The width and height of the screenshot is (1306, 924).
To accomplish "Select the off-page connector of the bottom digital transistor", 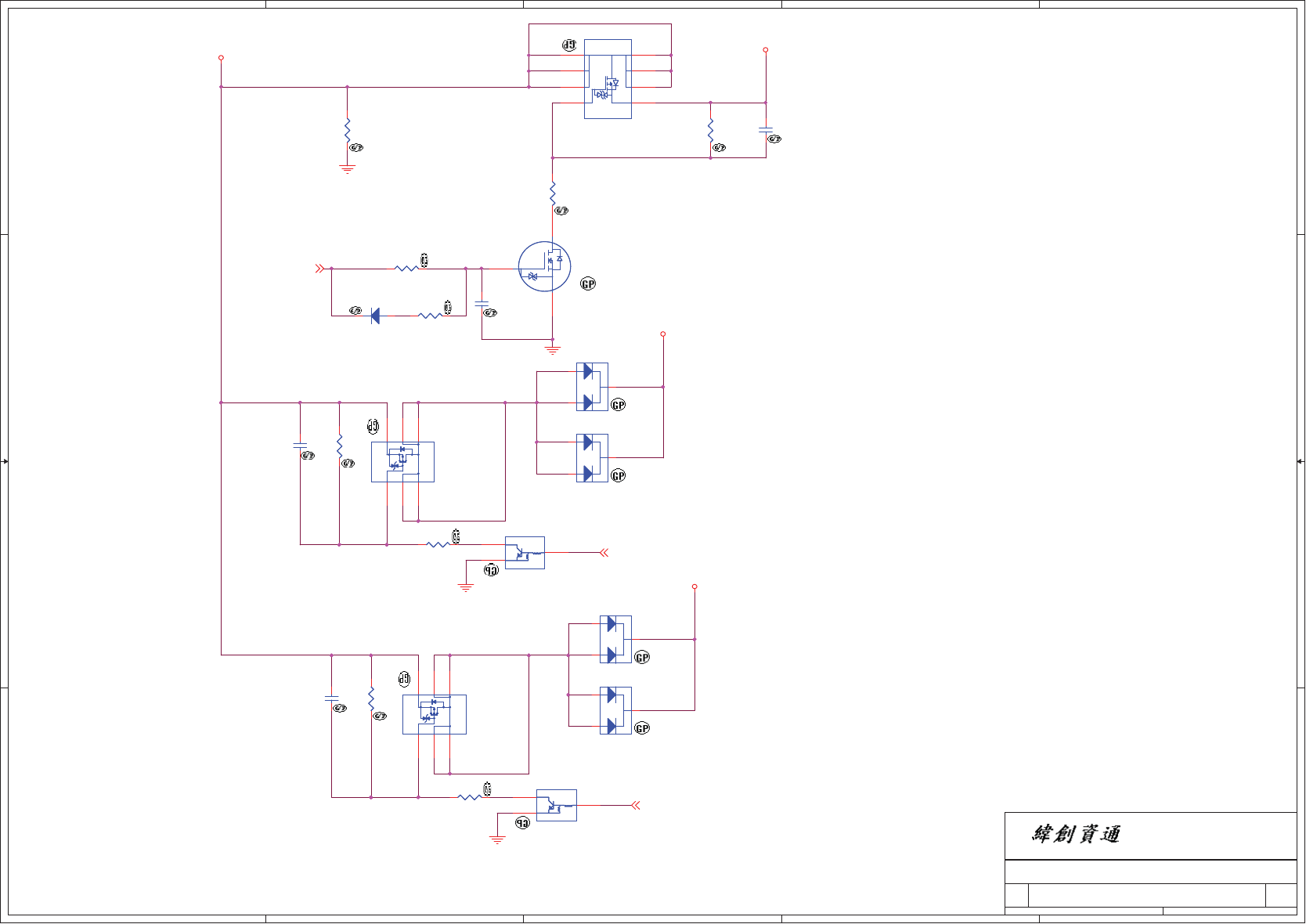I will 636,805.
